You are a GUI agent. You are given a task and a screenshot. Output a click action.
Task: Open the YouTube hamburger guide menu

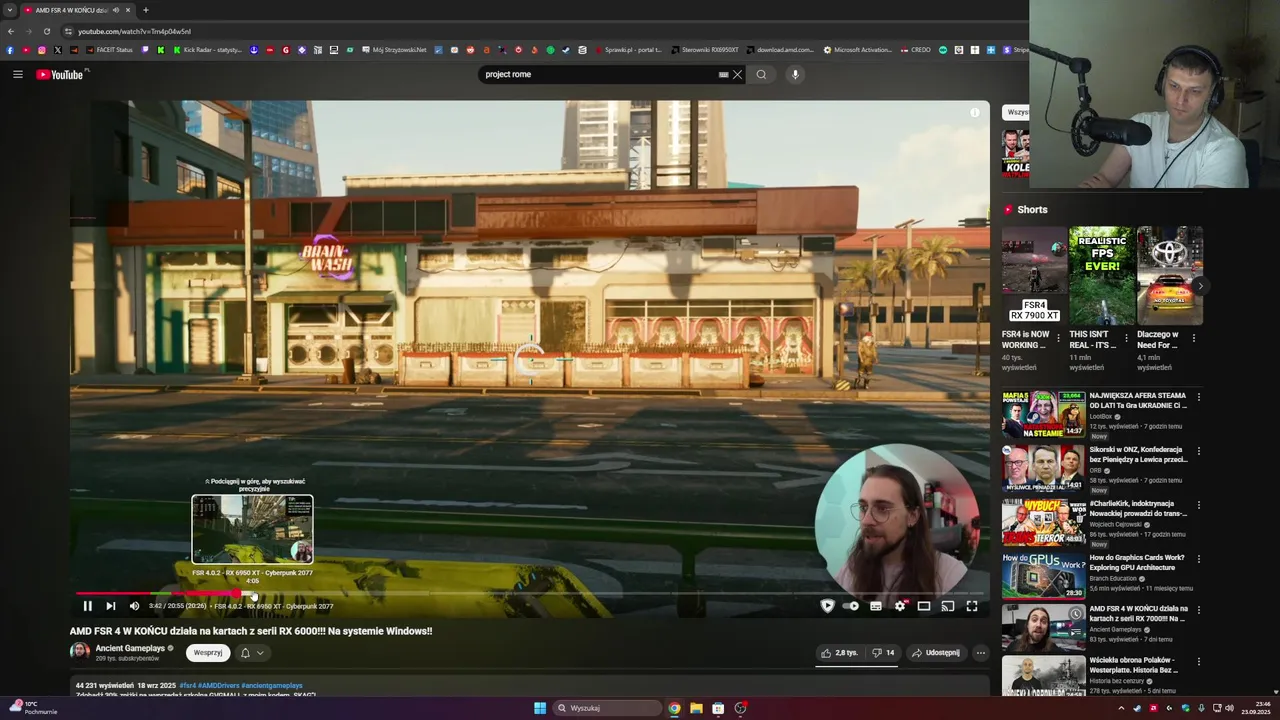(17, 74)
